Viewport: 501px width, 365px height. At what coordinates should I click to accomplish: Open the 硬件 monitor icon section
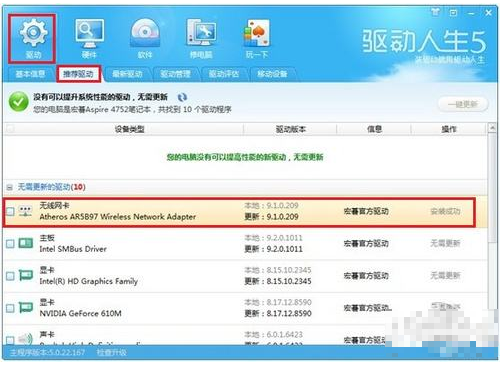tap(89, 39)
